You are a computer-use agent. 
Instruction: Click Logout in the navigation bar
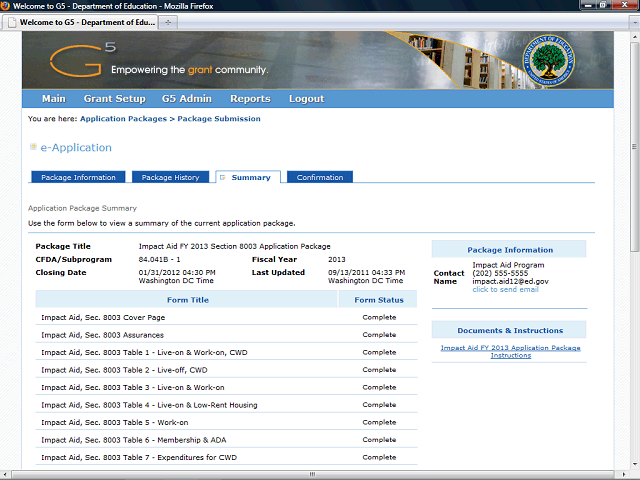pyautogui.click(x=306, y=99)
